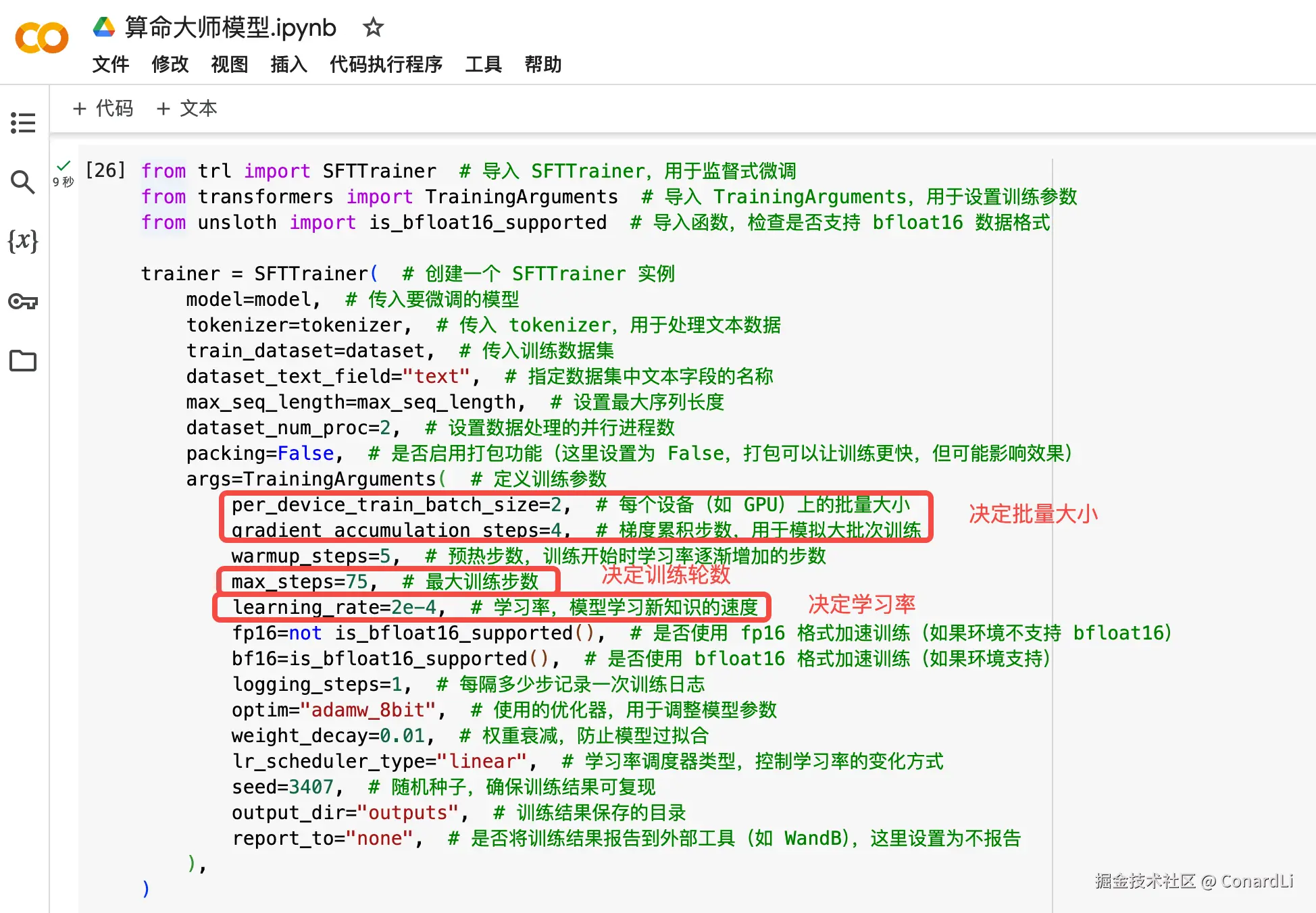Open the 修改 menu

[x=170, y=64]
